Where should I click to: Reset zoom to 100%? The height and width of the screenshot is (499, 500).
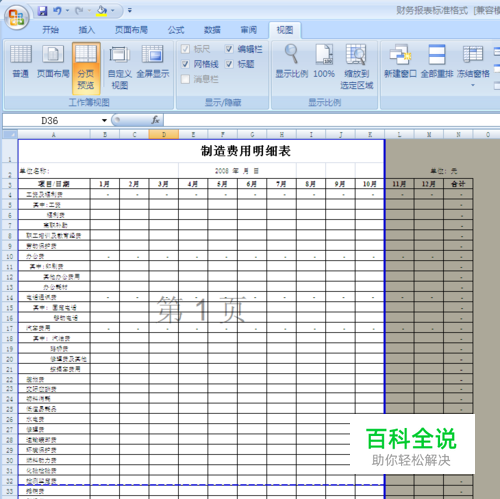(x=324, y=61)
